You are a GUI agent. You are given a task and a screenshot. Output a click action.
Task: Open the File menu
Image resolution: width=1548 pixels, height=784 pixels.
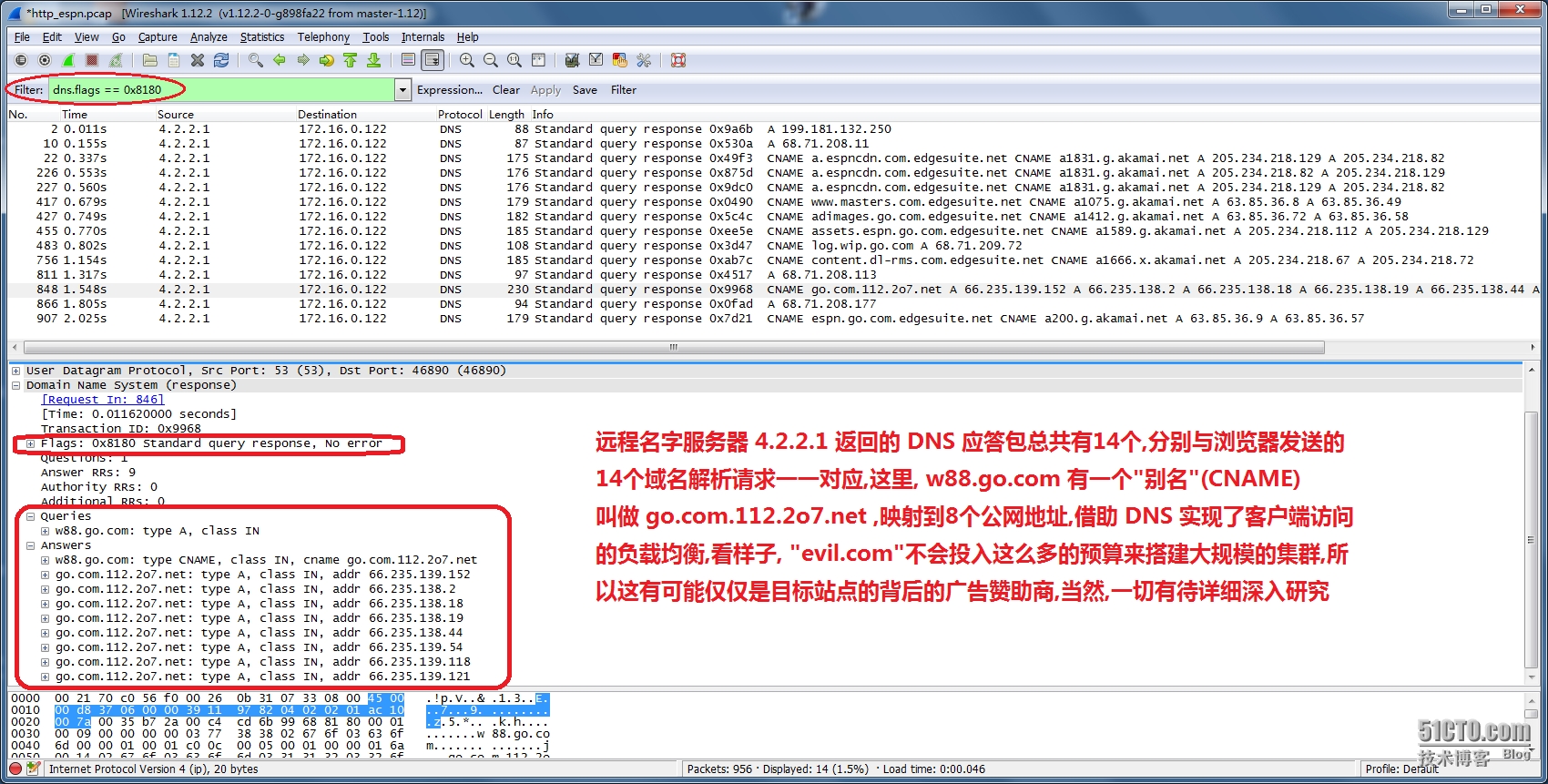[x=23, y=37]
